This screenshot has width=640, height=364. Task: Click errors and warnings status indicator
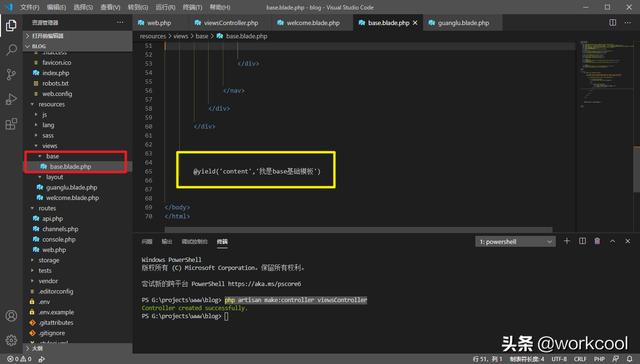click(x=19, y=359)
